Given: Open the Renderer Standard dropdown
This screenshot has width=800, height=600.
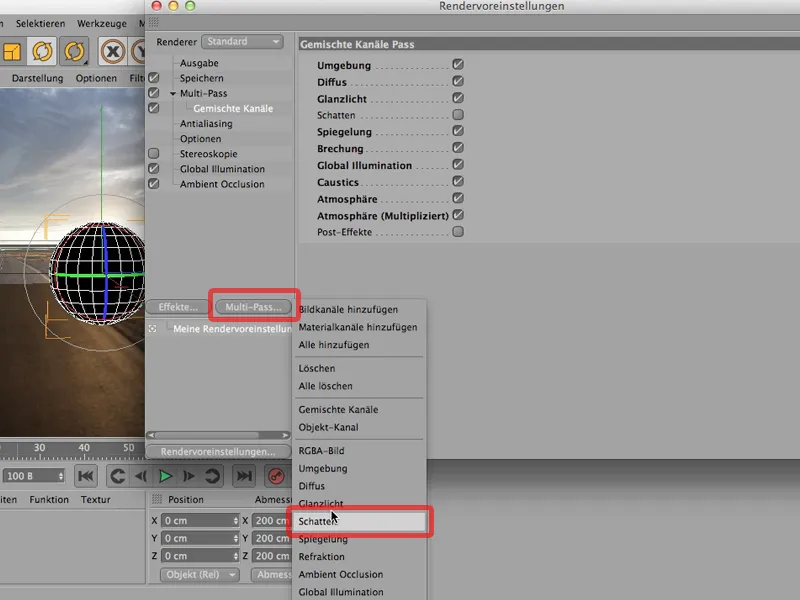Looking at the screenshot, I should pos(242,41).
